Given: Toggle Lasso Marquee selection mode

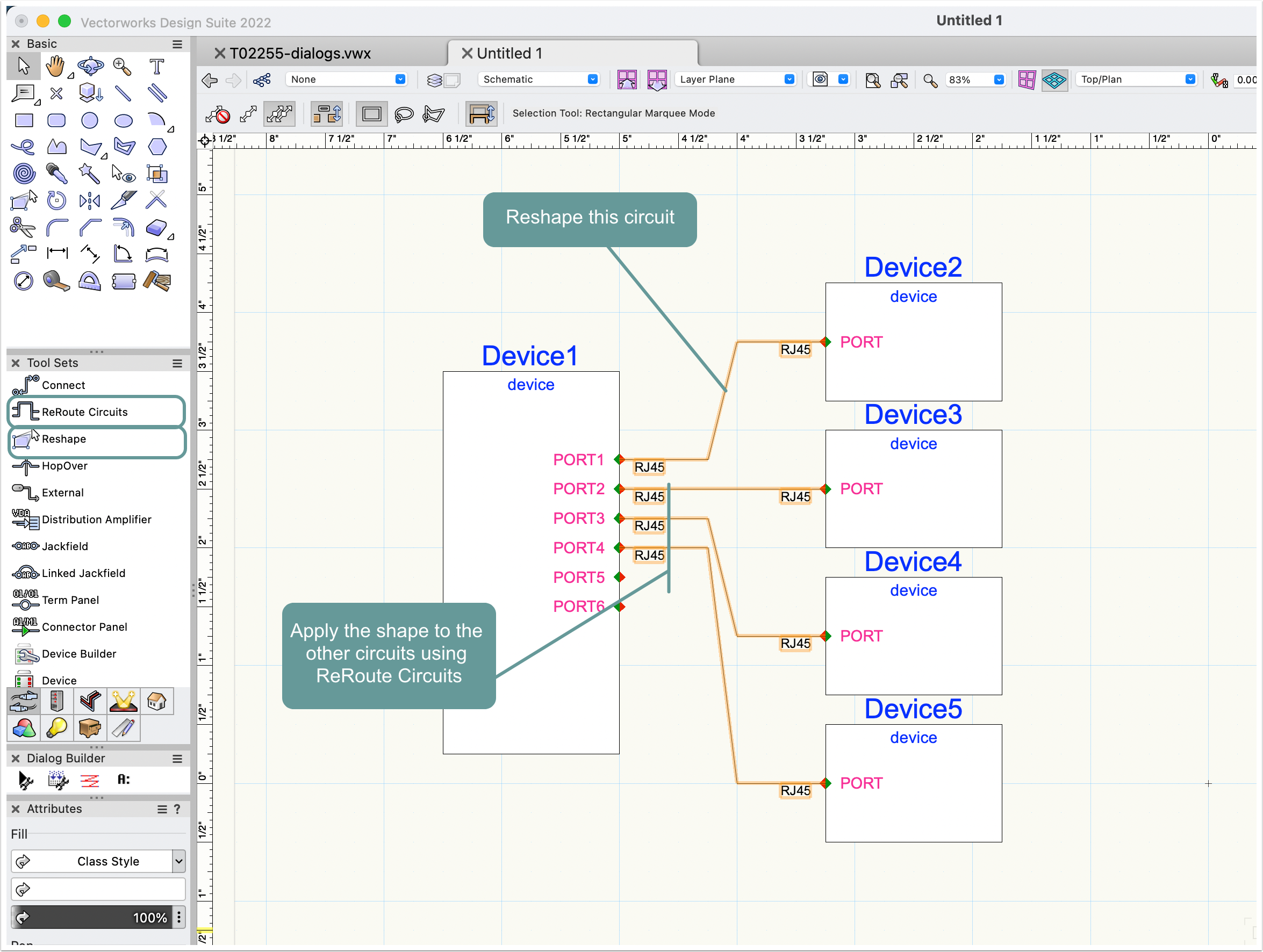Looking at the screenshot, I should [404, 113].
